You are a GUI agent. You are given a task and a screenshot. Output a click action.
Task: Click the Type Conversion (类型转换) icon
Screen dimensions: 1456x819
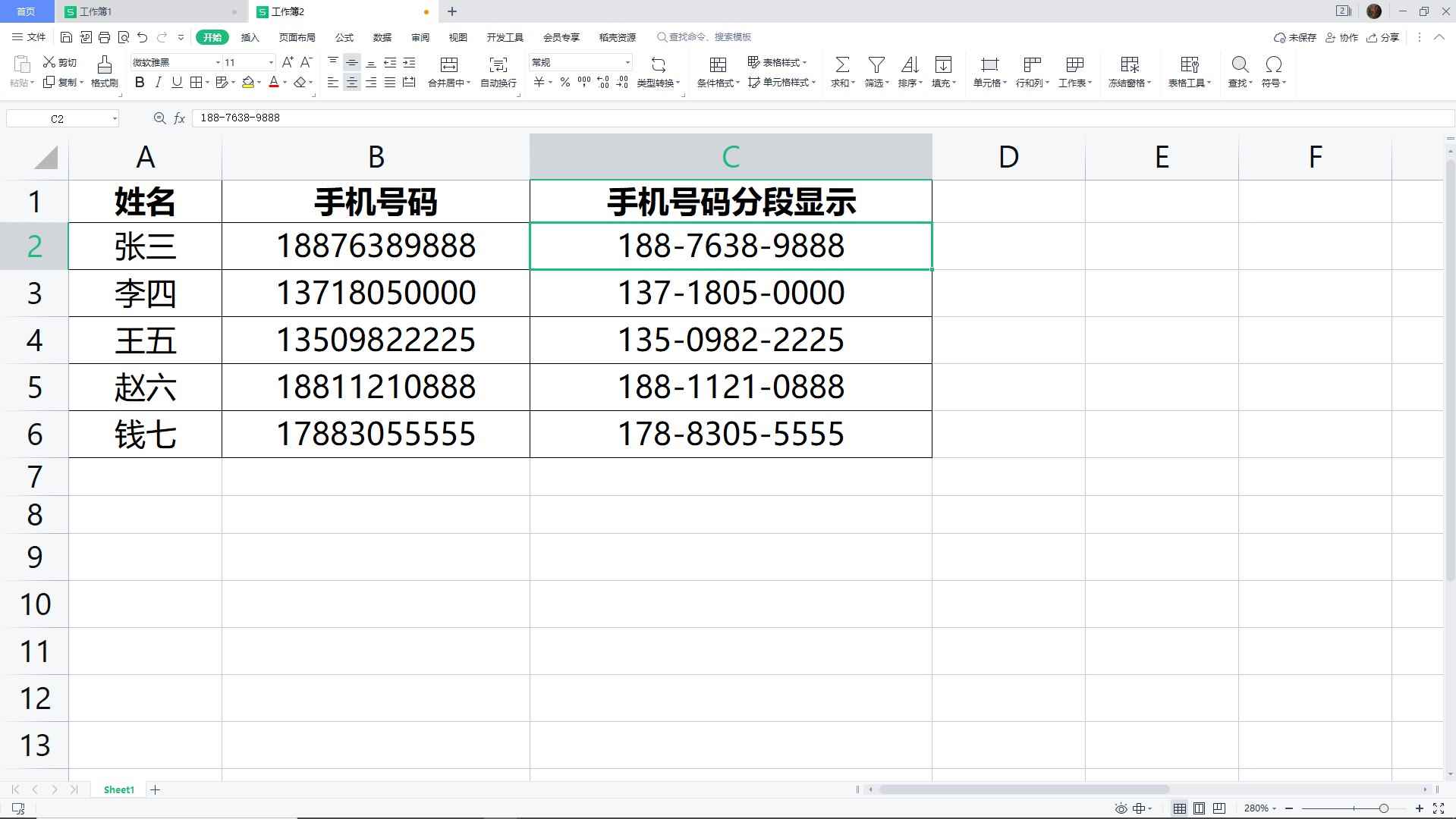point(658,65)
